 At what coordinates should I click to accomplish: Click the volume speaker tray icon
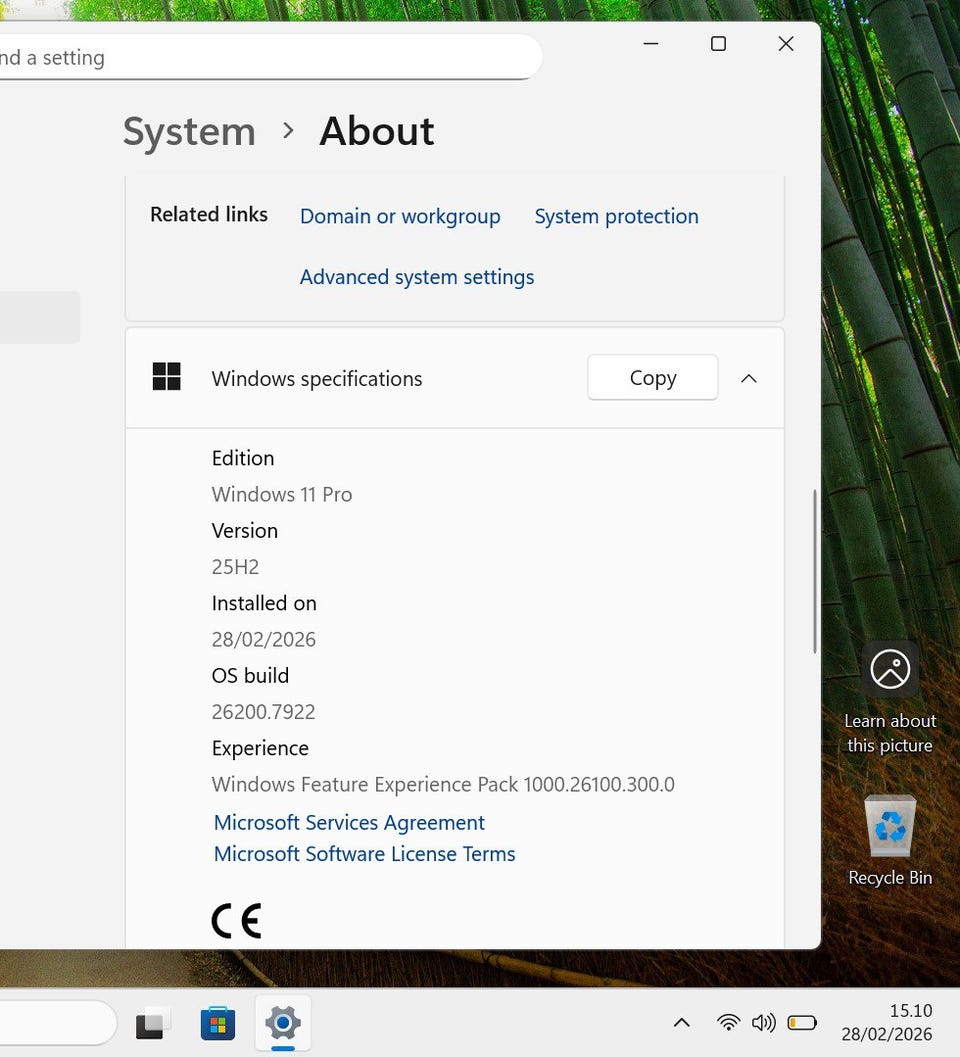pos(763,1022)
